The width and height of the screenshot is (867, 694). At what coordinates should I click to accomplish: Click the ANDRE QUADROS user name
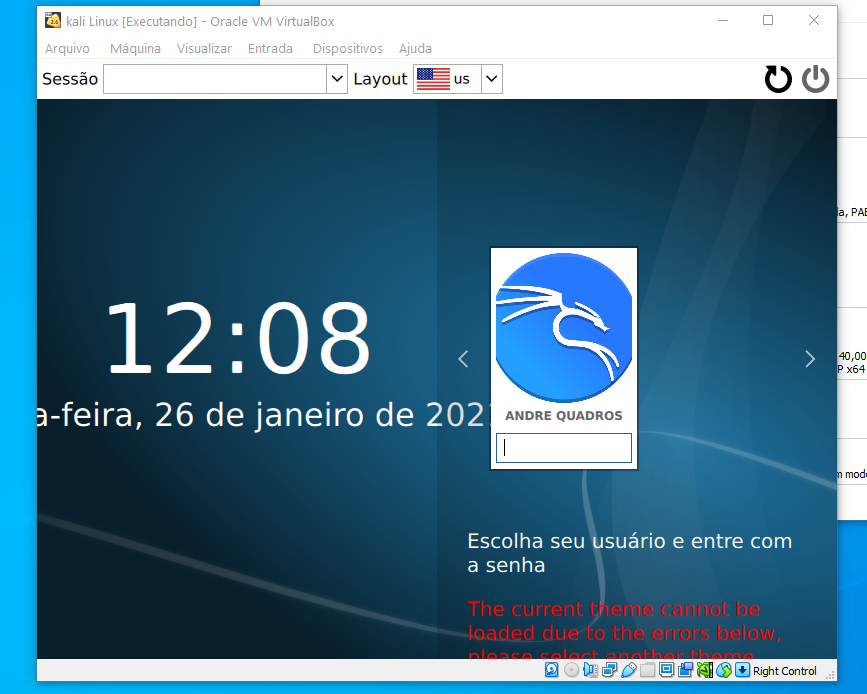(x=564, y=416)
